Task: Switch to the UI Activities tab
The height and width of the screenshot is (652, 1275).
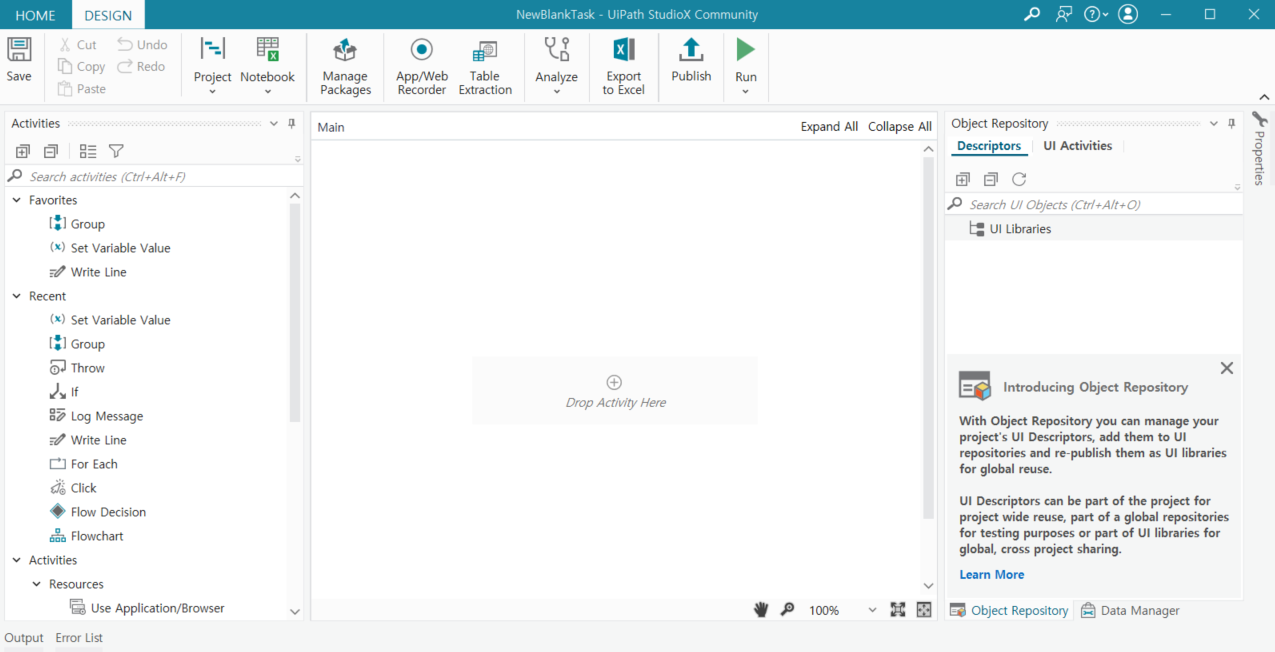Action: point(1077,146)
